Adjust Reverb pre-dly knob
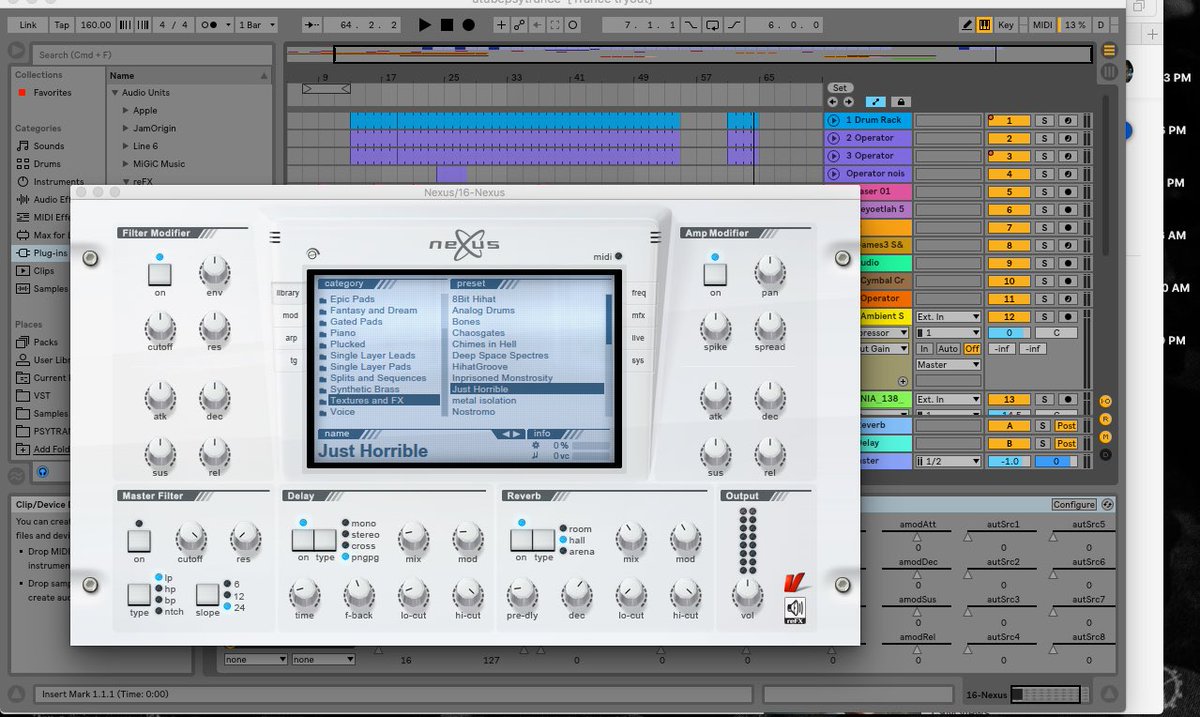 [x=521, y=595]
